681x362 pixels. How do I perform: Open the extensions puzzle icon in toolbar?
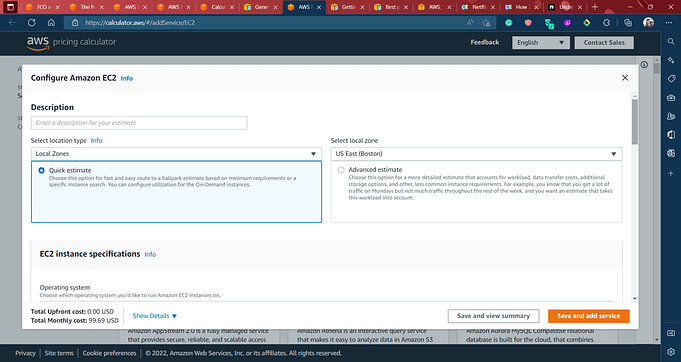[x=607, y=23]
